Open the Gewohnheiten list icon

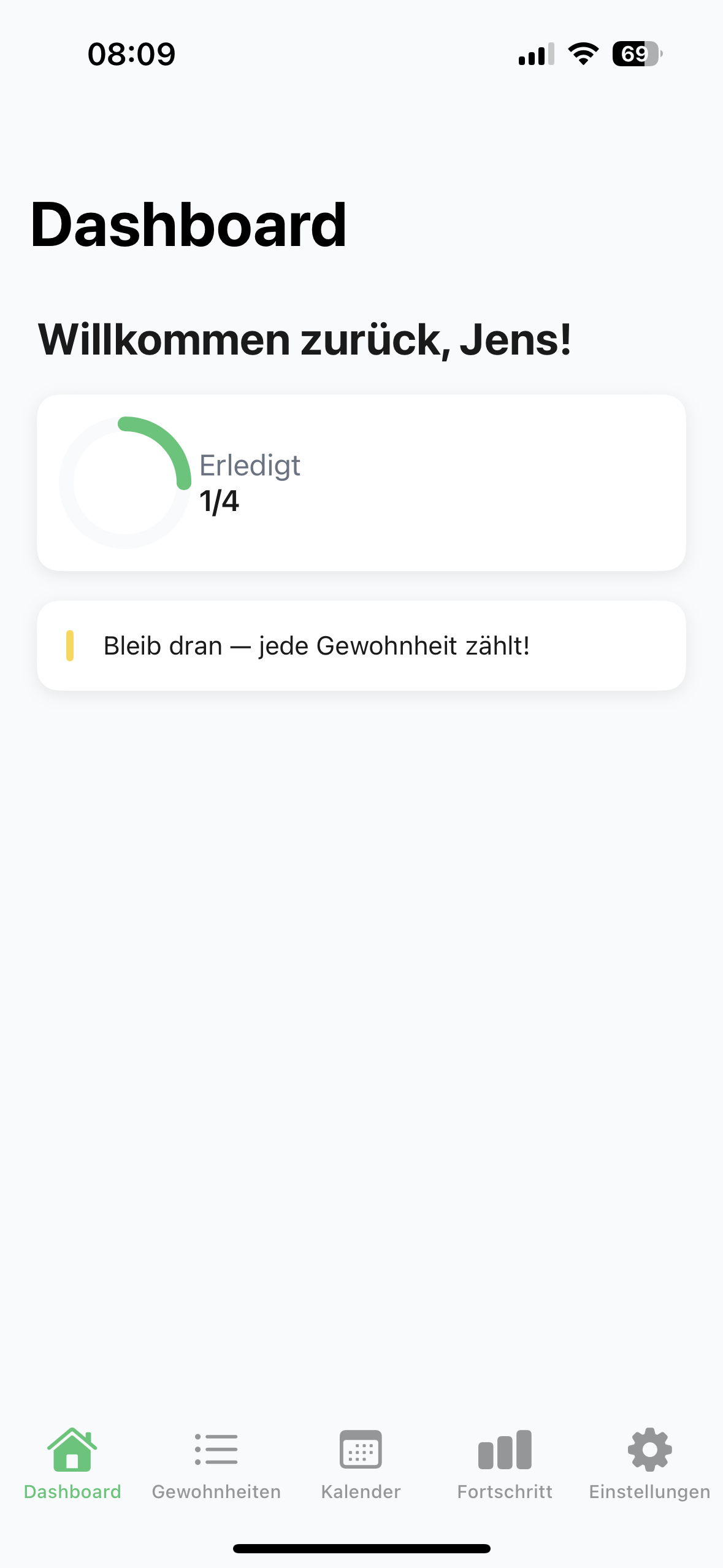pyautogui.click(x=216, y=1450)
